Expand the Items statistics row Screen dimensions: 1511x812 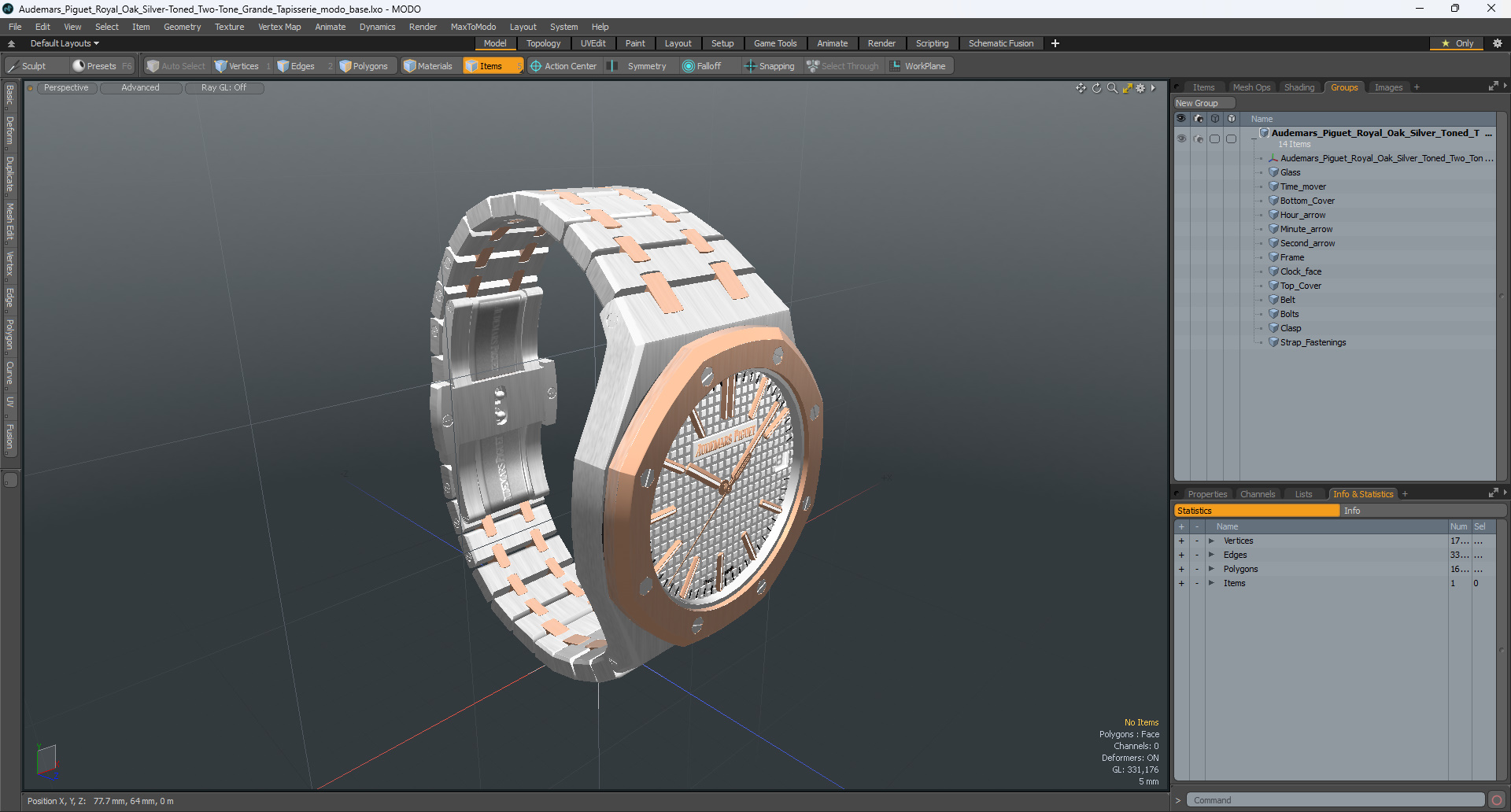point(1212,583)
